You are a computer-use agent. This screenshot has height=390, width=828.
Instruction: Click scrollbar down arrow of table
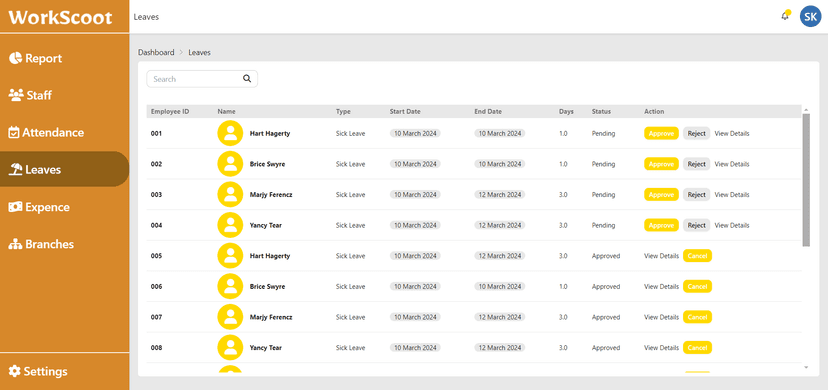click(x=806, y=367)
